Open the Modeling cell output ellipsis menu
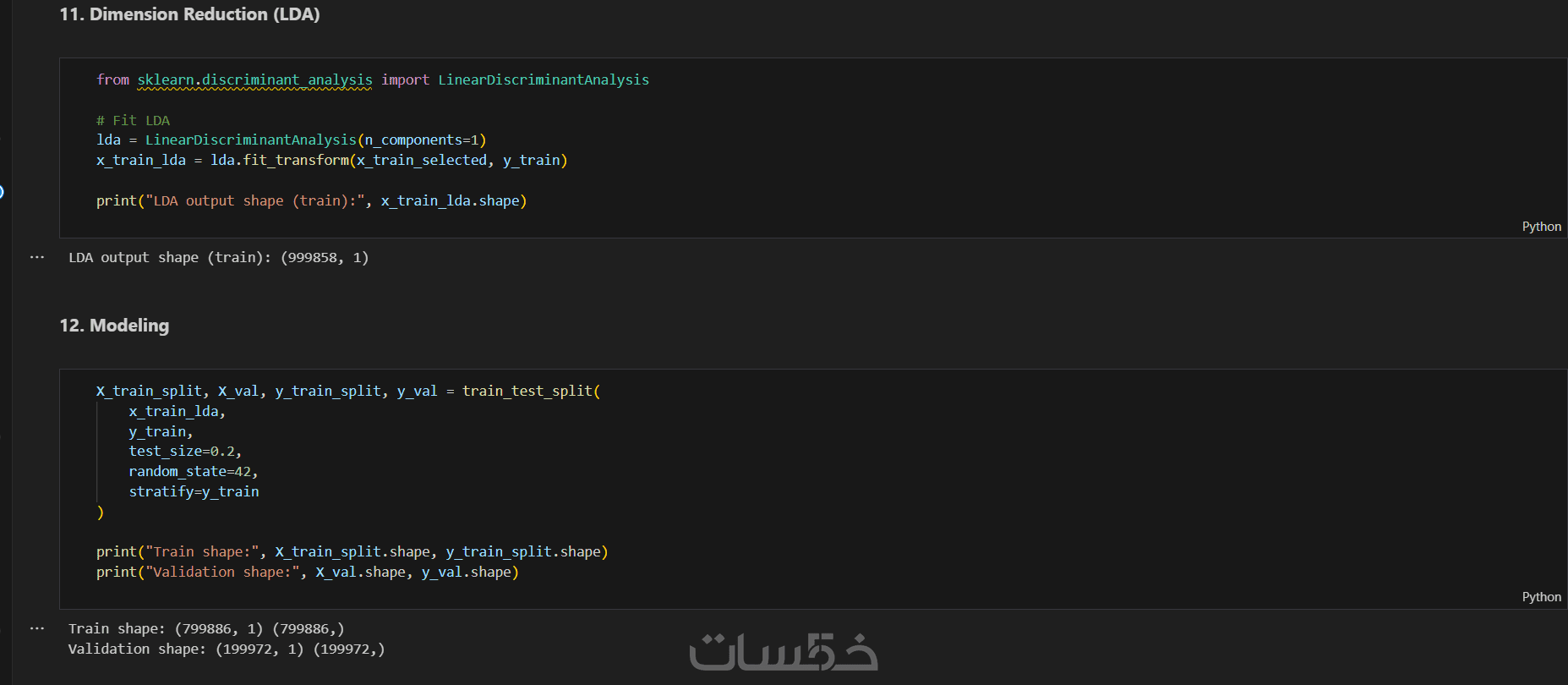This screenshot has width=1568, height=685. click(37, 628)
